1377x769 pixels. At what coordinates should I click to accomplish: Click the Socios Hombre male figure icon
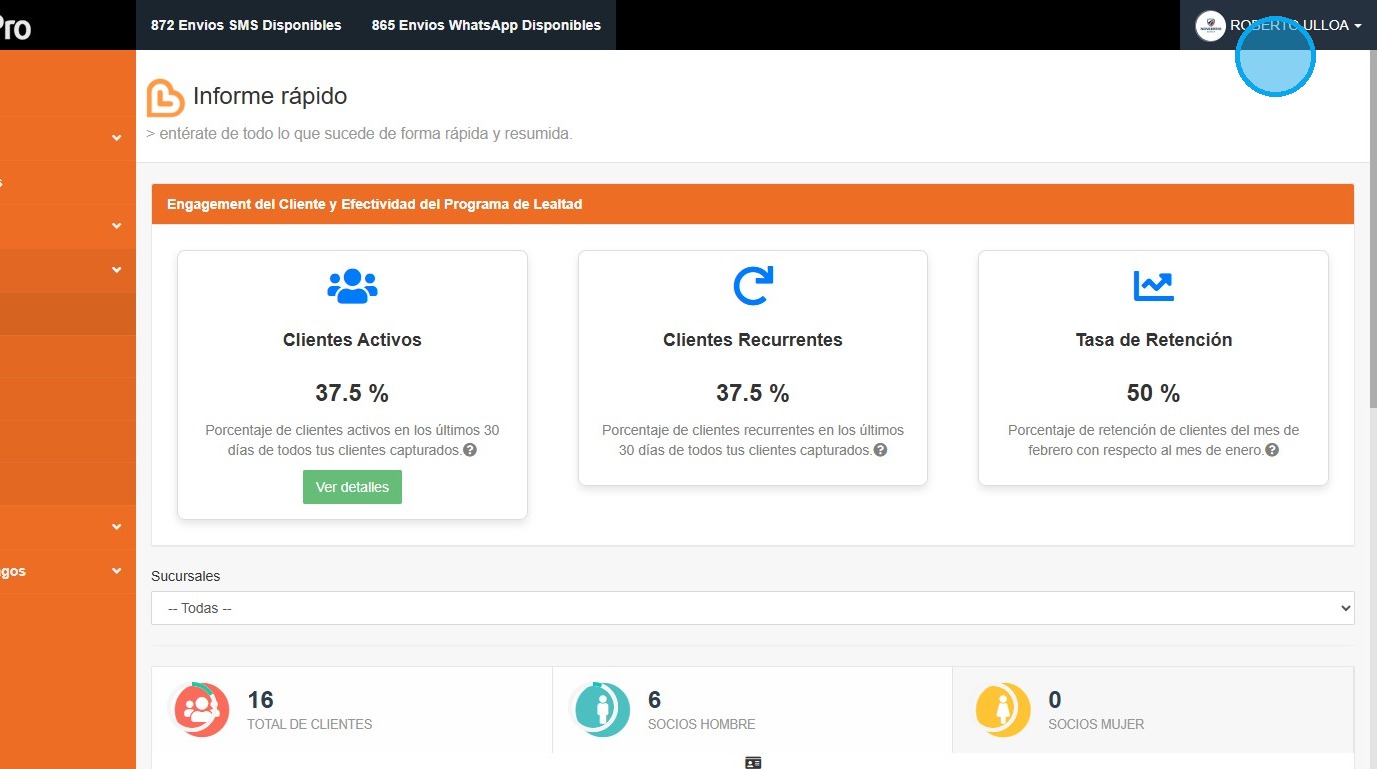pos(602,709)
